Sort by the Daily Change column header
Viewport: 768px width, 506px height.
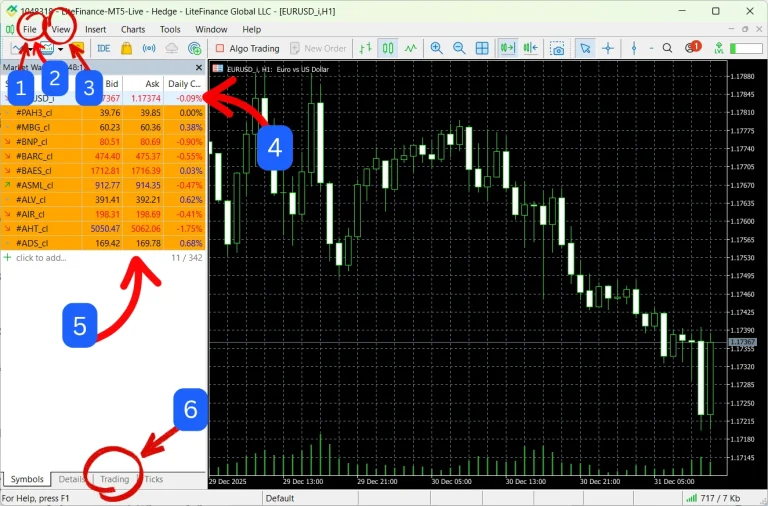pyautogui.click(x=184, y=84)
